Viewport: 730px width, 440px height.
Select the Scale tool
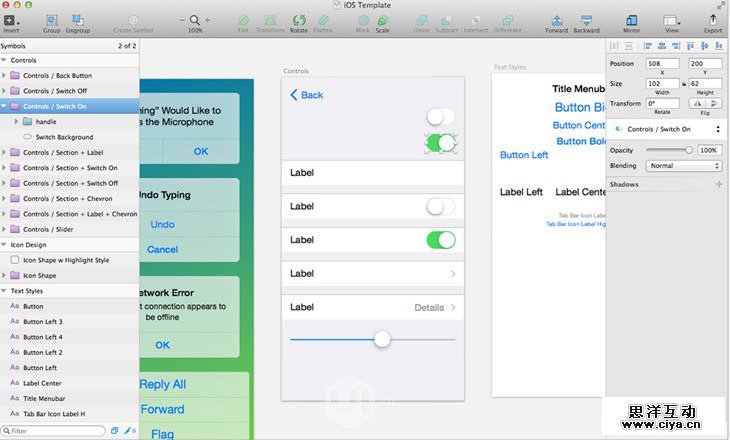[383, 20]
